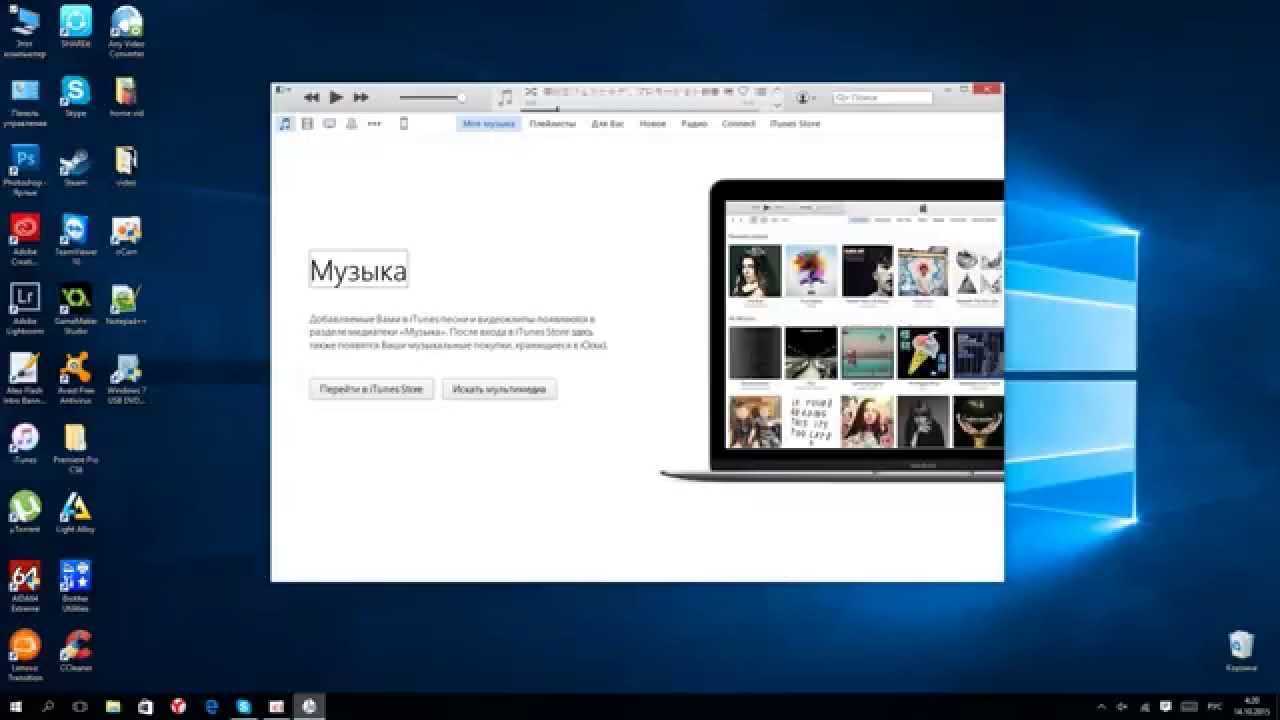Launch Avast Free Antivirus shortcut
This screenshot has height=720, width=1280.
75,378
